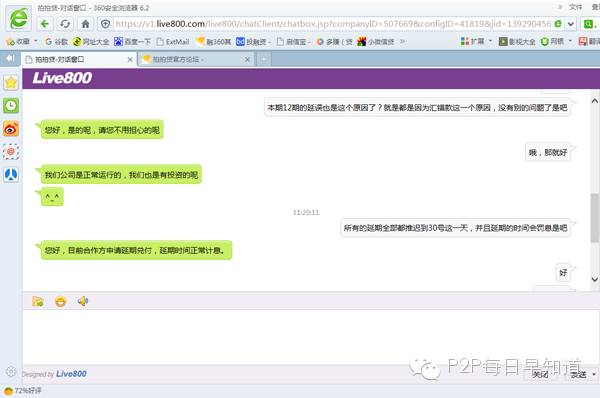Click the agent message containing ^_^
The image size is (600, 398).
52,197
